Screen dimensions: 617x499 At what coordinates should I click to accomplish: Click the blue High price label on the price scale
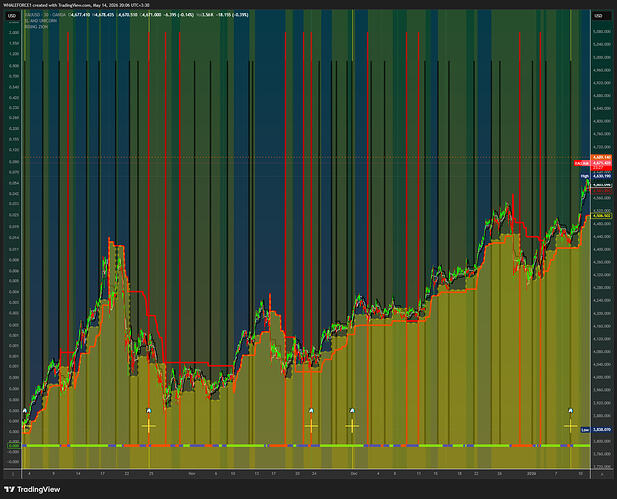pyautogui.click(x=596, y=176)
